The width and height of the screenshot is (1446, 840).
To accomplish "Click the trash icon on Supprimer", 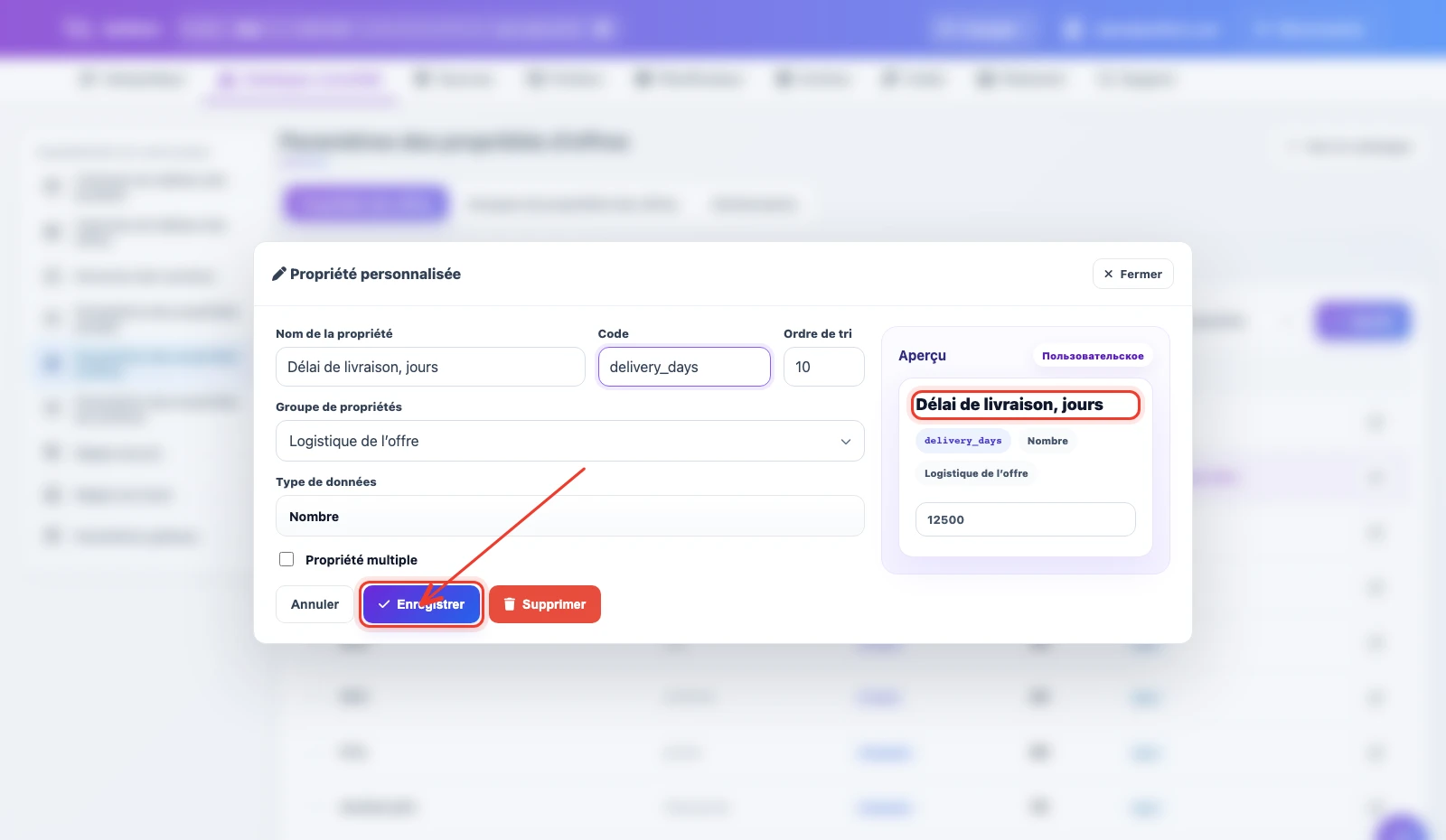I will coord(510,604).
